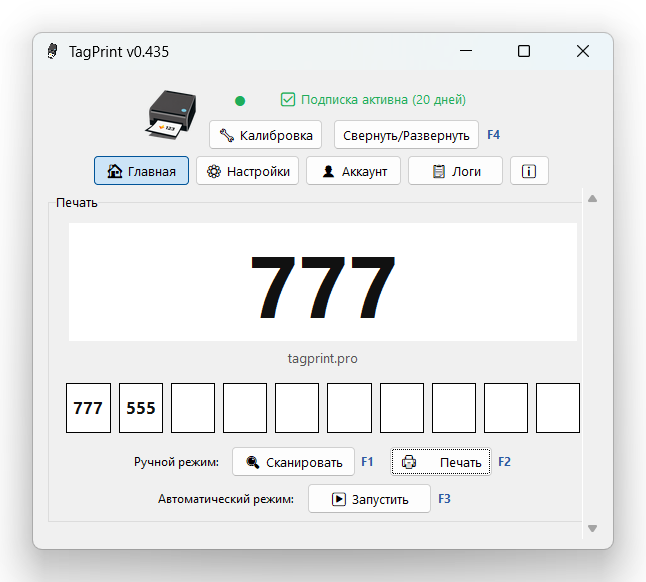Select the 777 tag thumbnail

pos(88,408)
